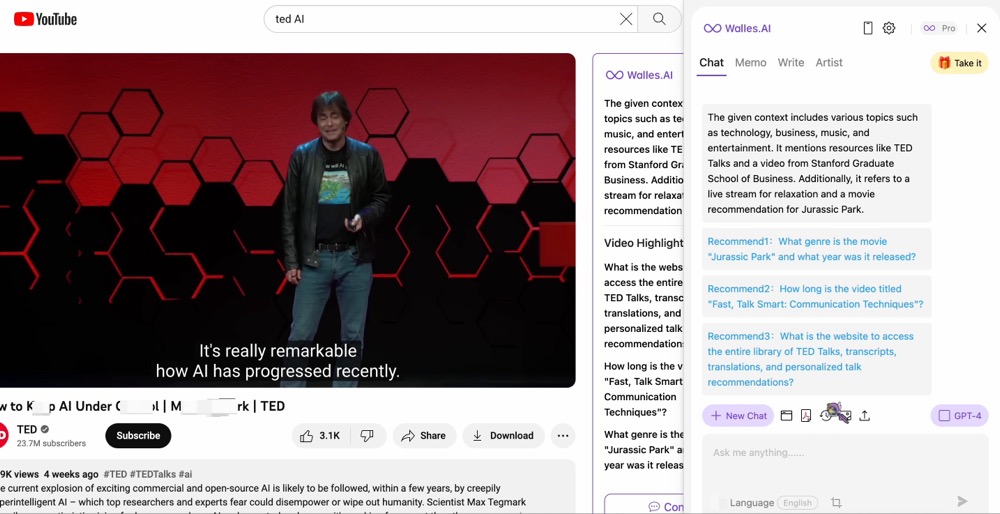This screenshot has width=1000, height=514.
Task: Click the webpage window icon beside New Chat
Action: [786, 416]
